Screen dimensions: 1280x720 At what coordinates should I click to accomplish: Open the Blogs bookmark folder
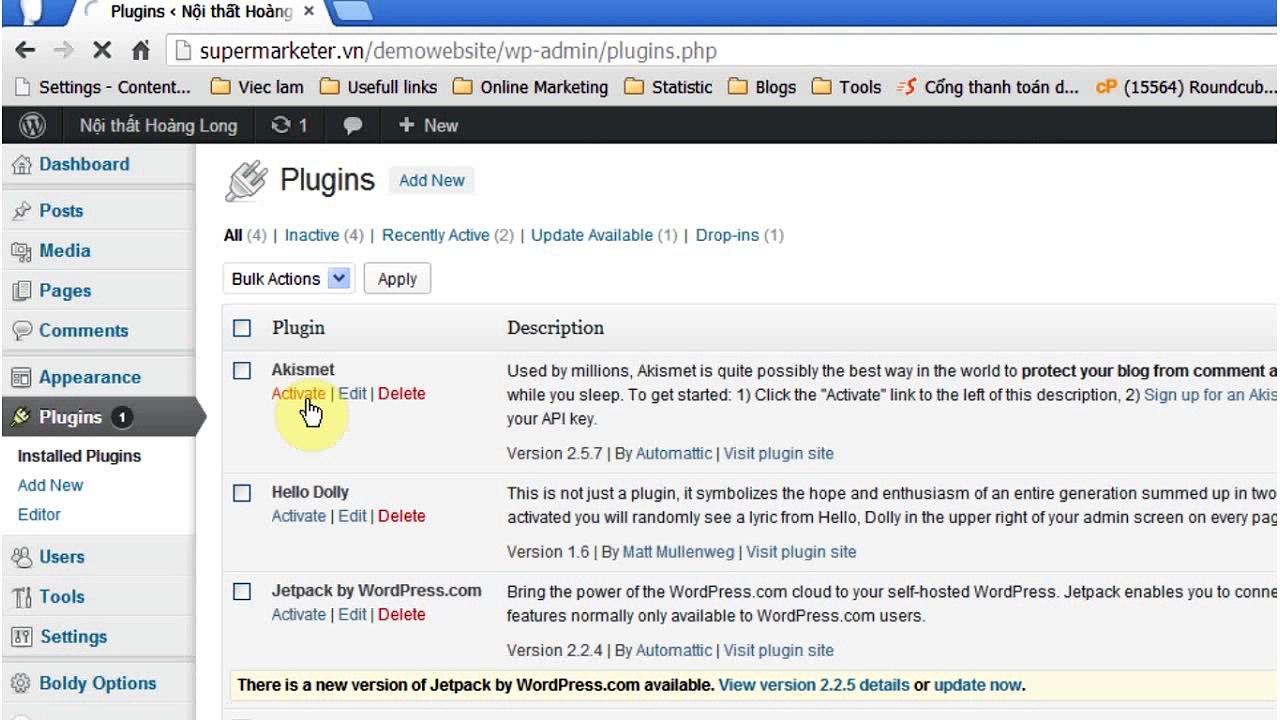[x=762, y=87]
